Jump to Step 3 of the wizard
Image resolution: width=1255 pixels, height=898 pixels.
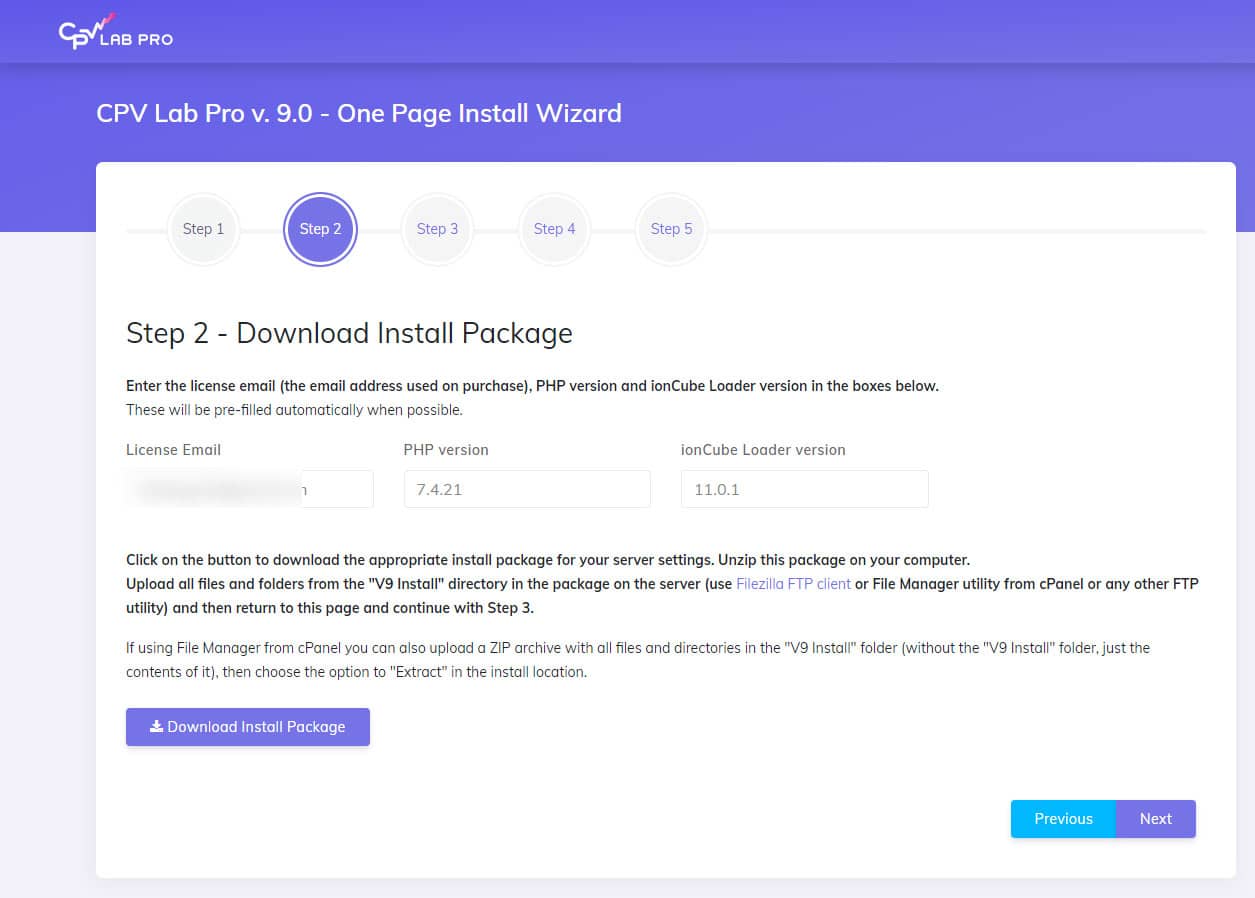tap(437, 229)
